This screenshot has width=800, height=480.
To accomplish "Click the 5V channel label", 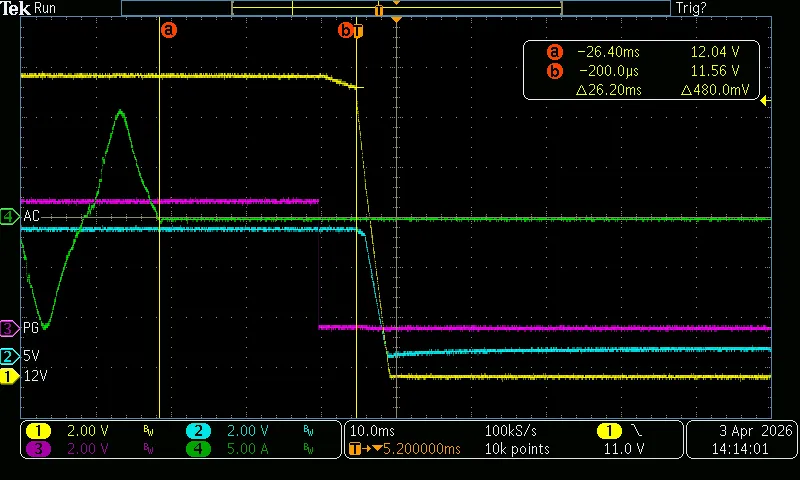I will click(x=31, y=356).
